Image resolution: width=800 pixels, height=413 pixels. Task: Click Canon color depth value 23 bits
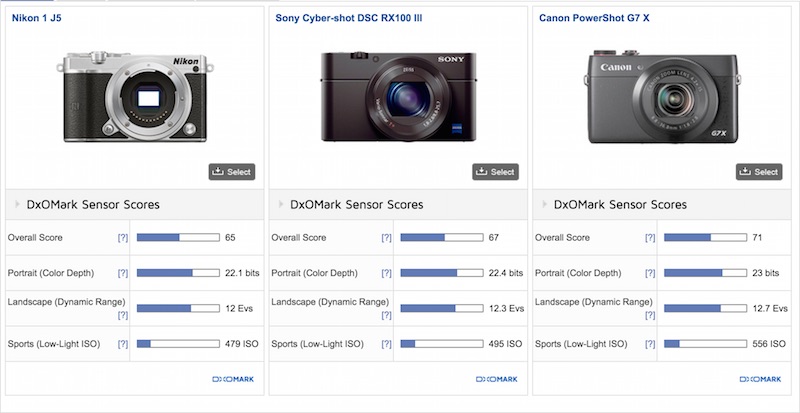click(x=766, y=273)
